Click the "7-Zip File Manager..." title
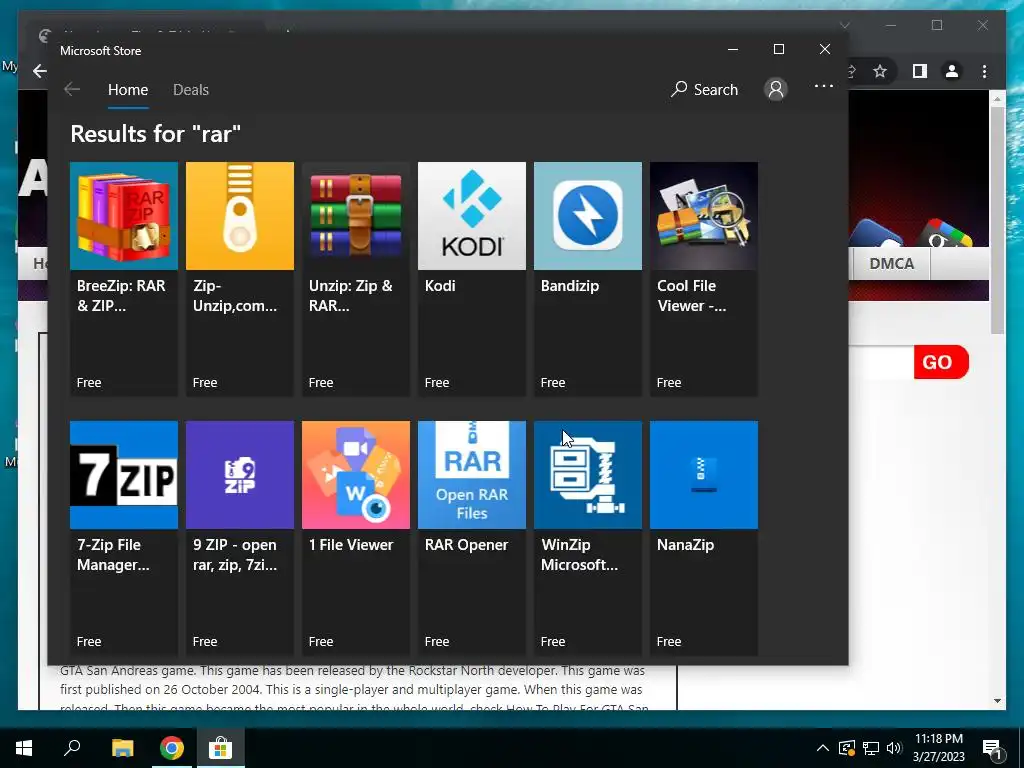The width and height of the screenshot is (1024, 768). click(x=113, y=555)
